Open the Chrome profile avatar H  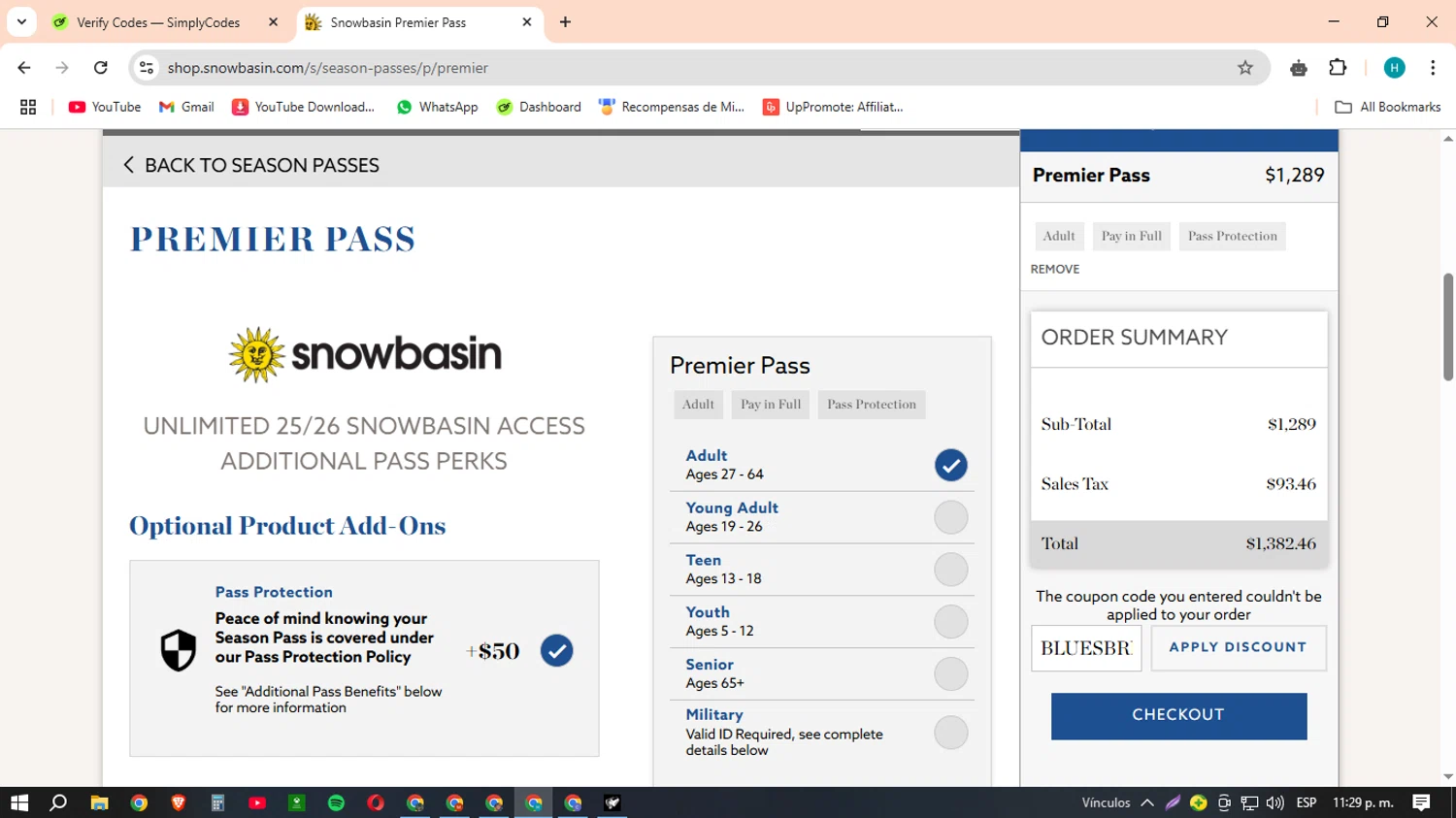click(1394, 68)
